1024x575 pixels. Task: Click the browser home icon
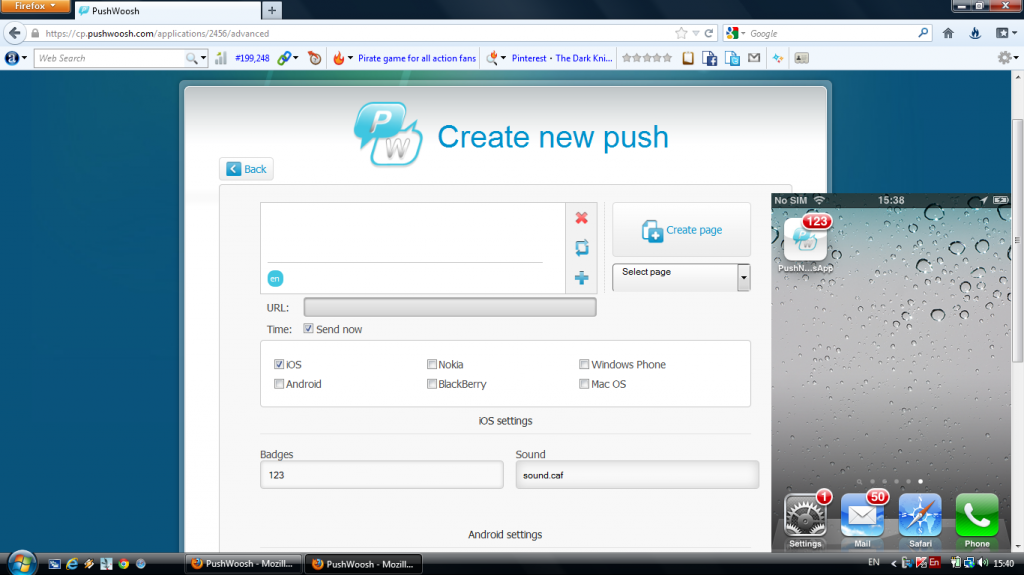(948, 33)
